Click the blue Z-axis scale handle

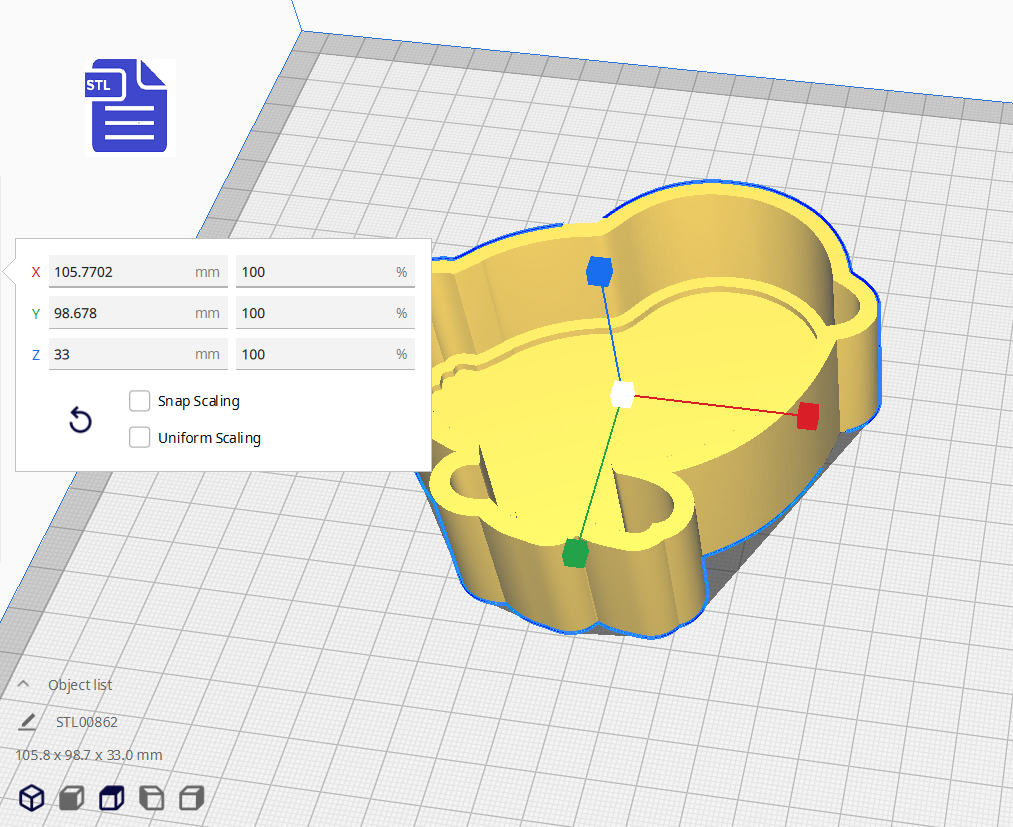pos(599,270)
